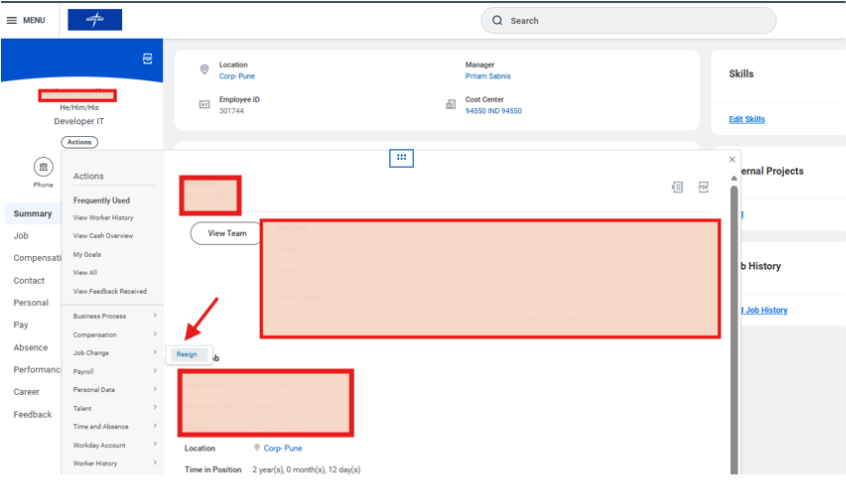846x501 pixels.
Task: Click the PDF icon in summary panel
Action: 703,187
